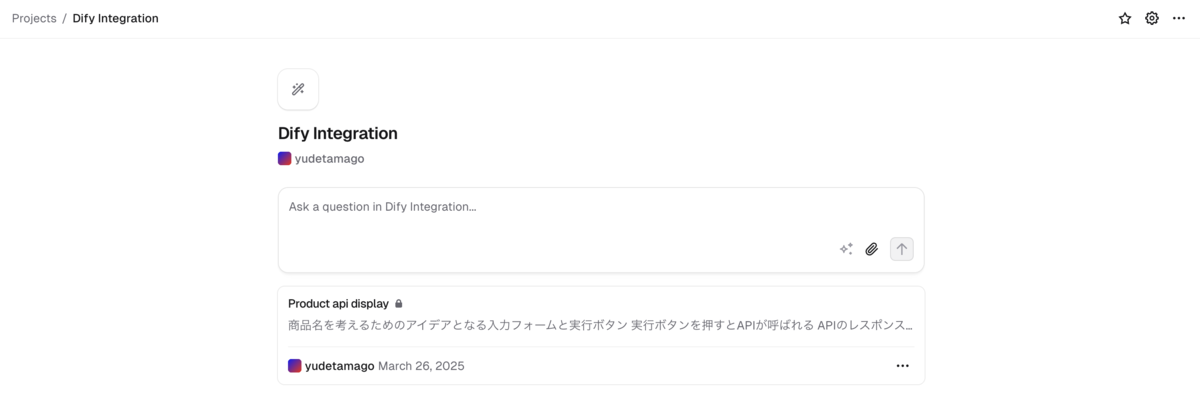Submit question with up arrow button
The height and width of the screenshot is (402, 1200).
902,249
